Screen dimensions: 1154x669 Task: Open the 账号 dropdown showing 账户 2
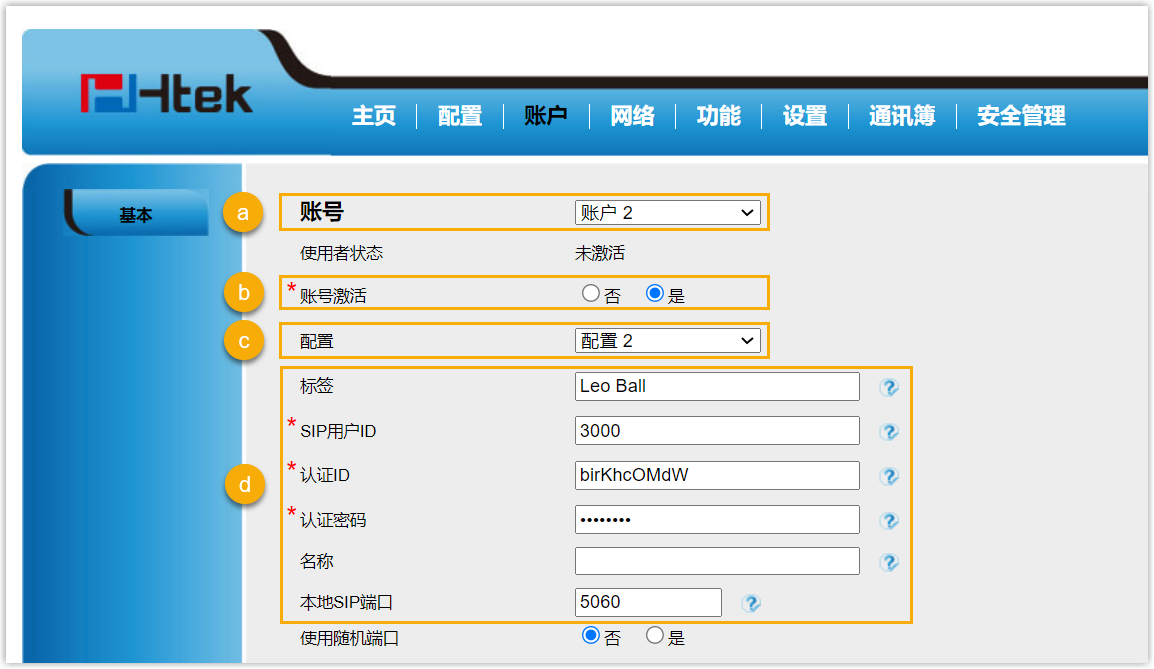tap(667, 213)
